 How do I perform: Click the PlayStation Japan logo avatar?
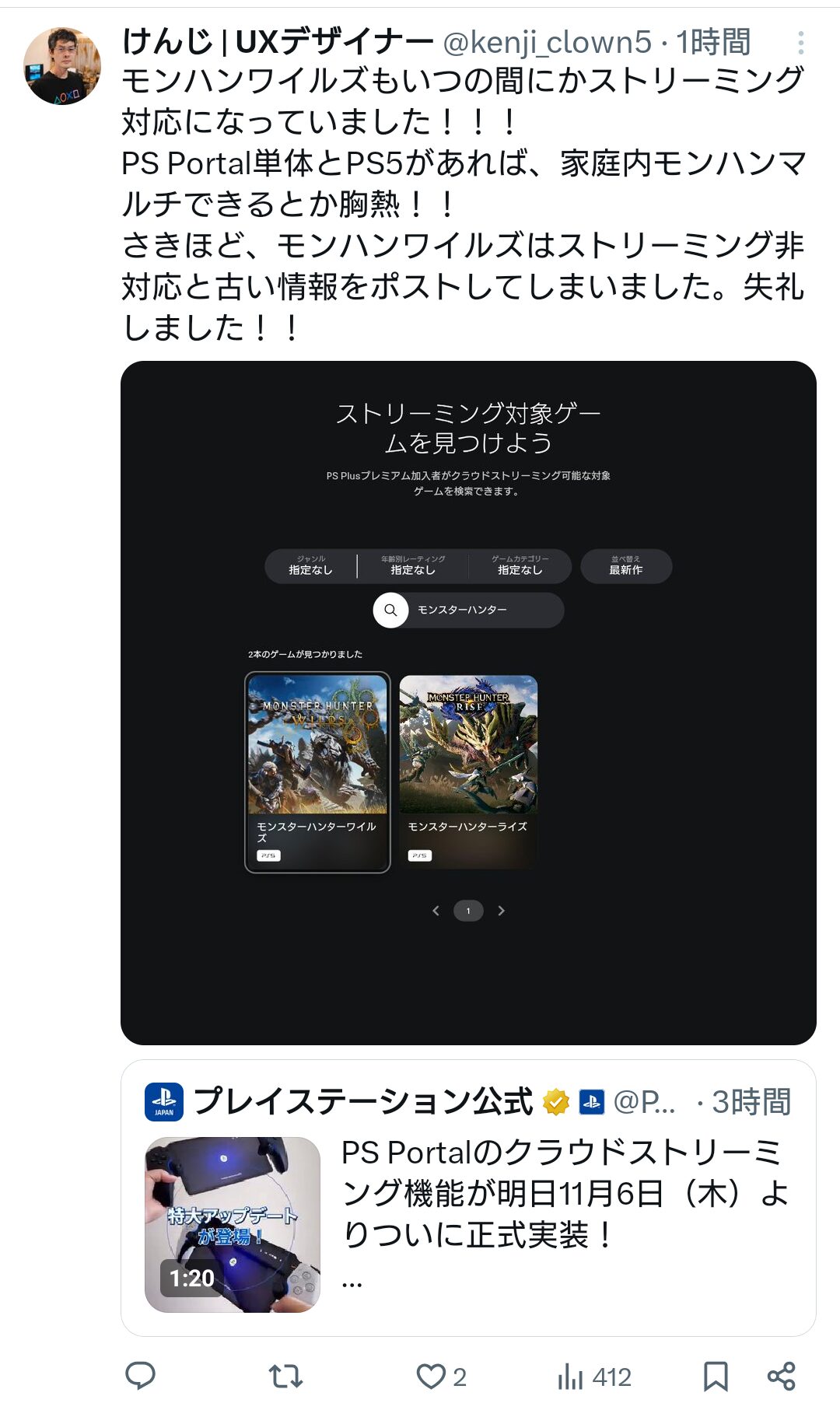click(x=164, y=1102)
